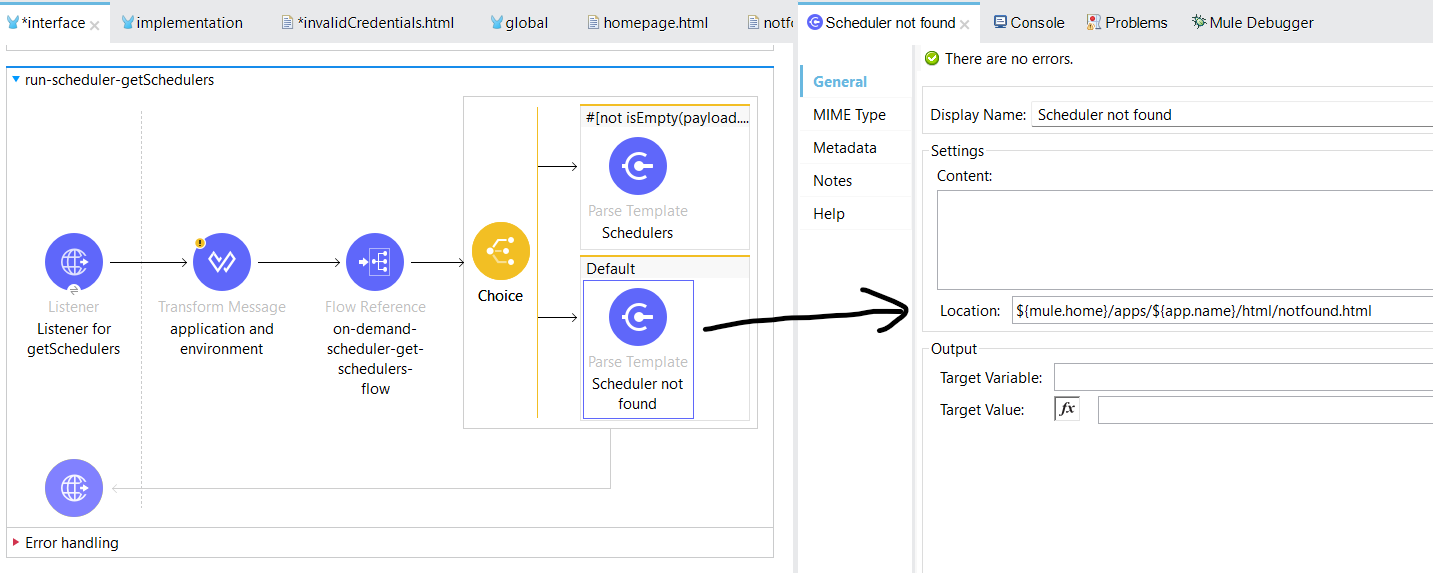Collapse the run-scheduler-getSchedulers flow

16,80
